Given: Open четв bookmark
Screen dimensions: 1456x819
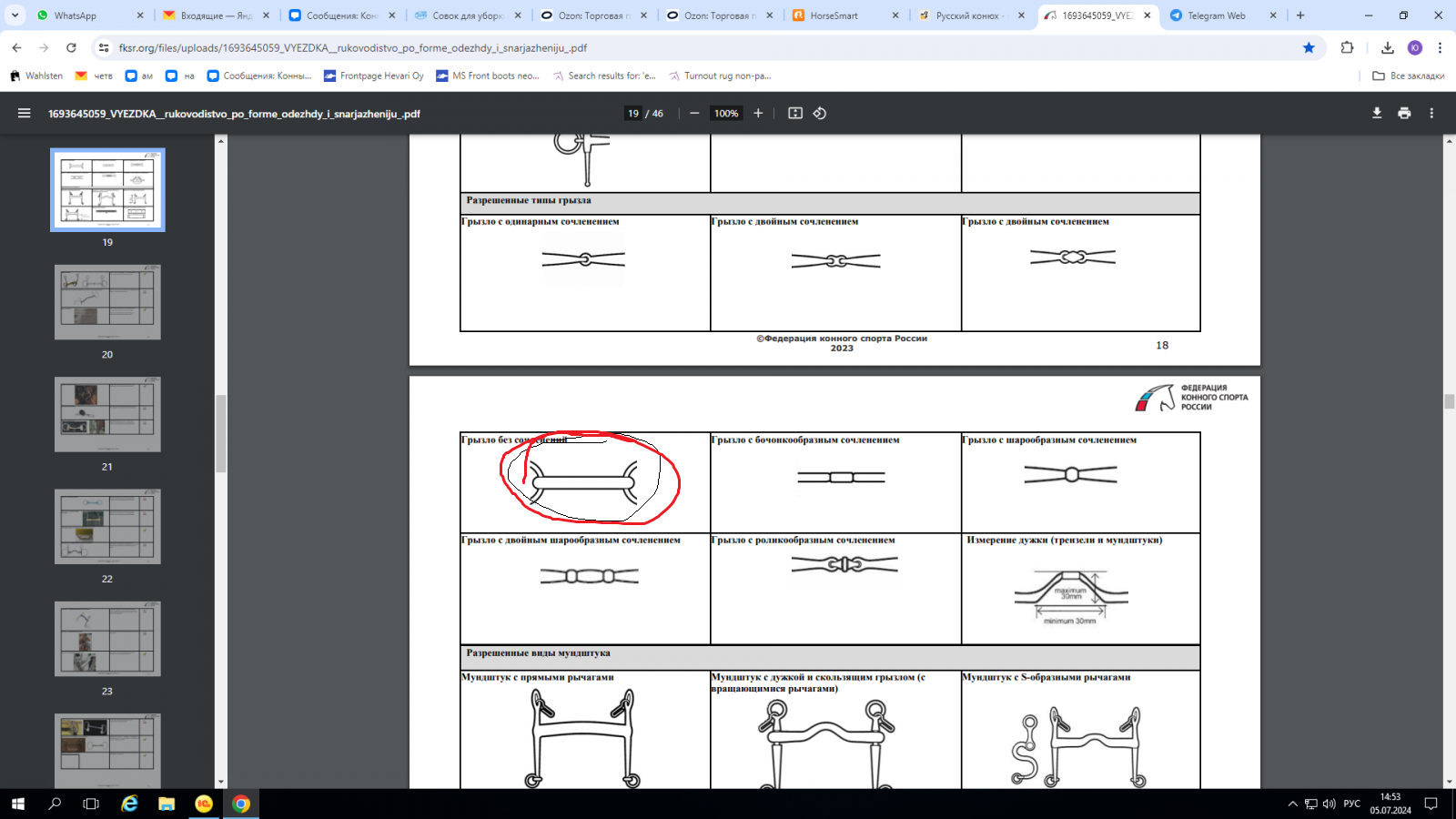Looking at the screenshot, I should [x=94, y=76].
